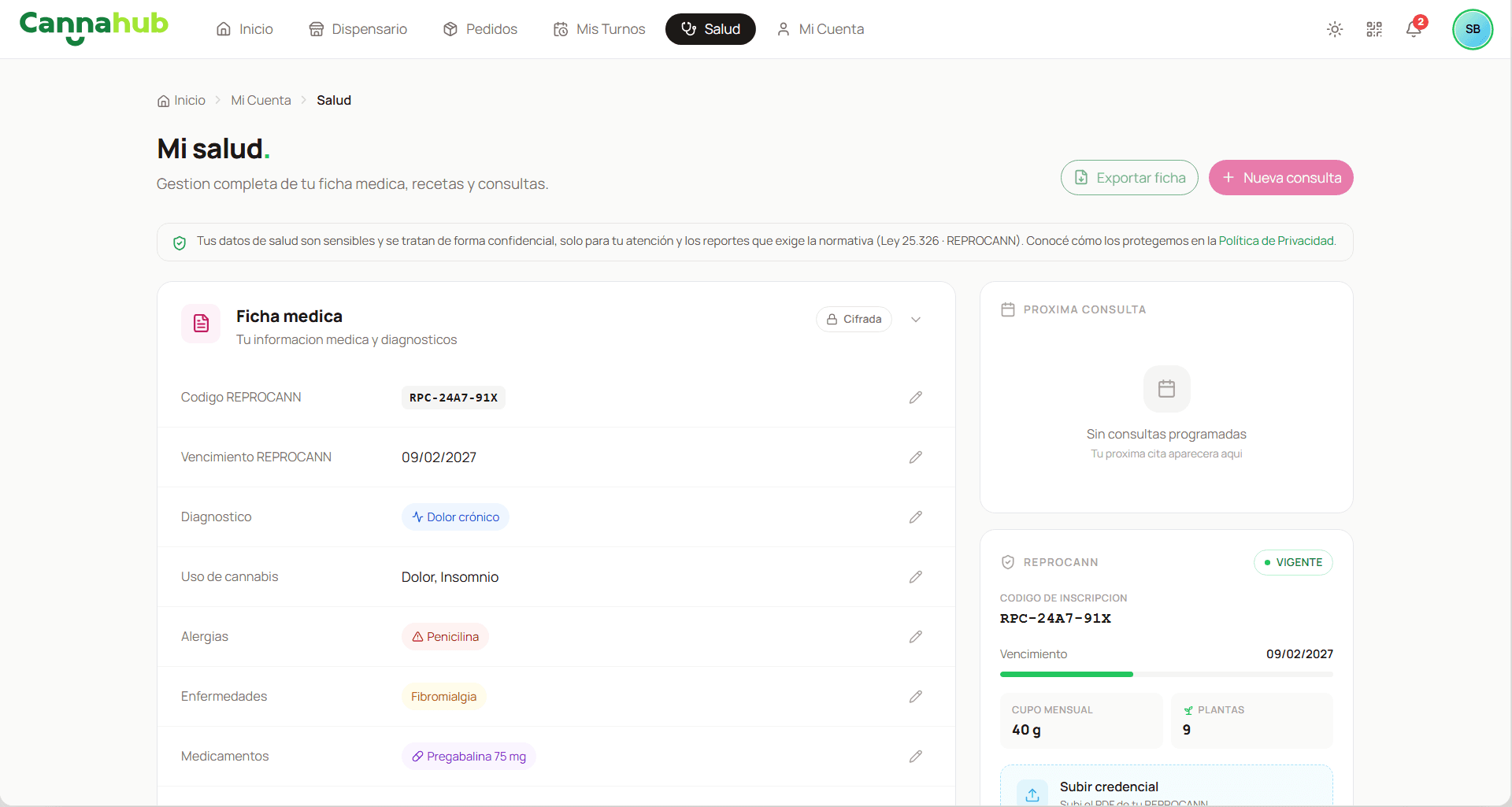This screenshot has width=1512, height=807.
Task: Click the Plantas 9 card
Action: coord(1251,720)
